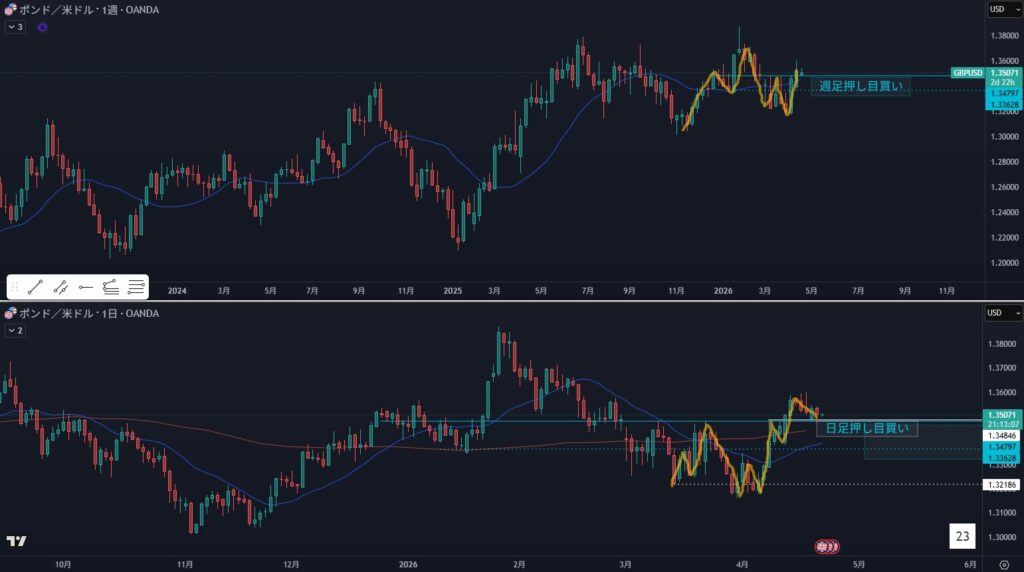Select the 日足押し目買い text label
The height and width of the screenshot is (572, 1024).
point(866,429)
